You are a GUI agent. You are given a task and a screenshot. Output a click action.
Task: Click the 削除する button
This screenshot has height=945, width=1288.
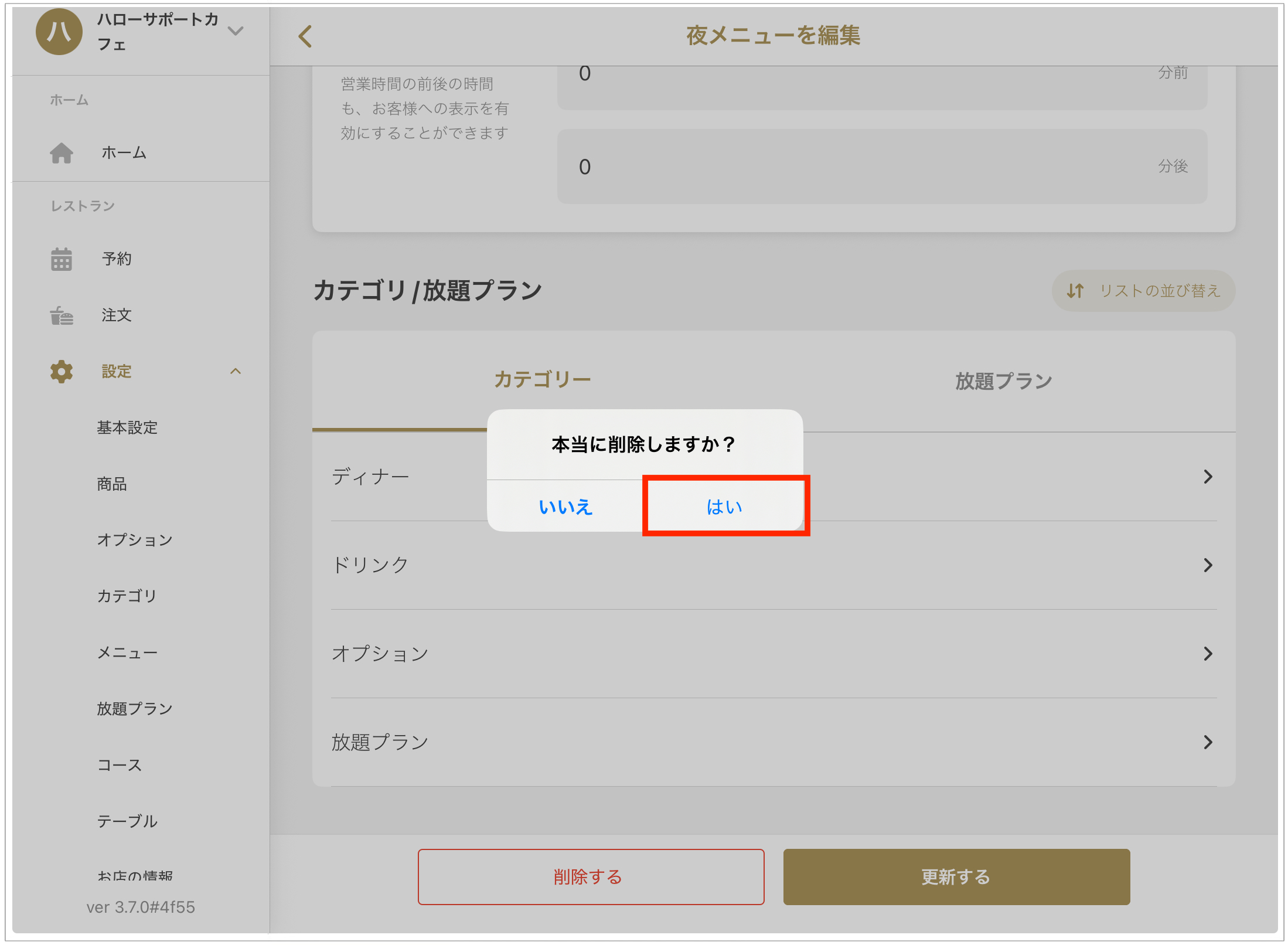click(590, 877)
